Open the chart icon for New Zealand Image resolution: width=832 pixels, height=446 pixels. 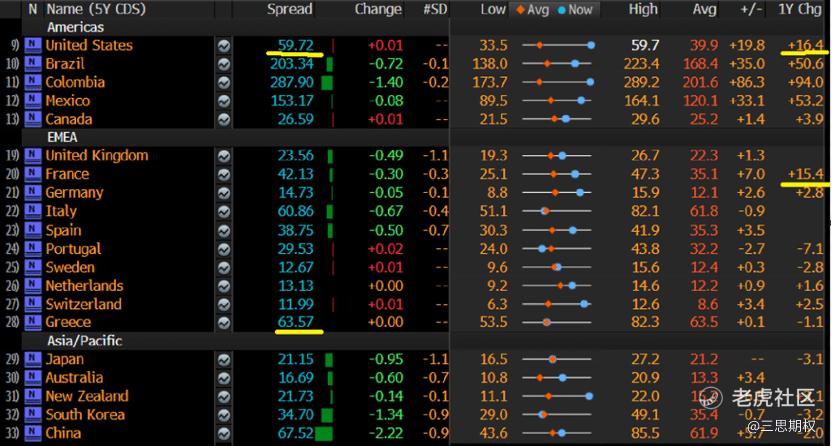[x=224, y=397]
